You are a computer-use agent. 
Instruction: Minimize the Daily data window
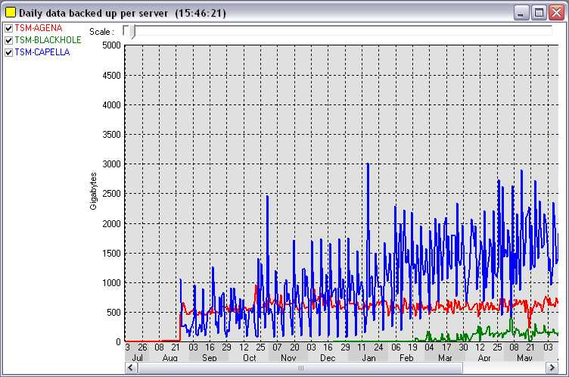pos(521,13)
